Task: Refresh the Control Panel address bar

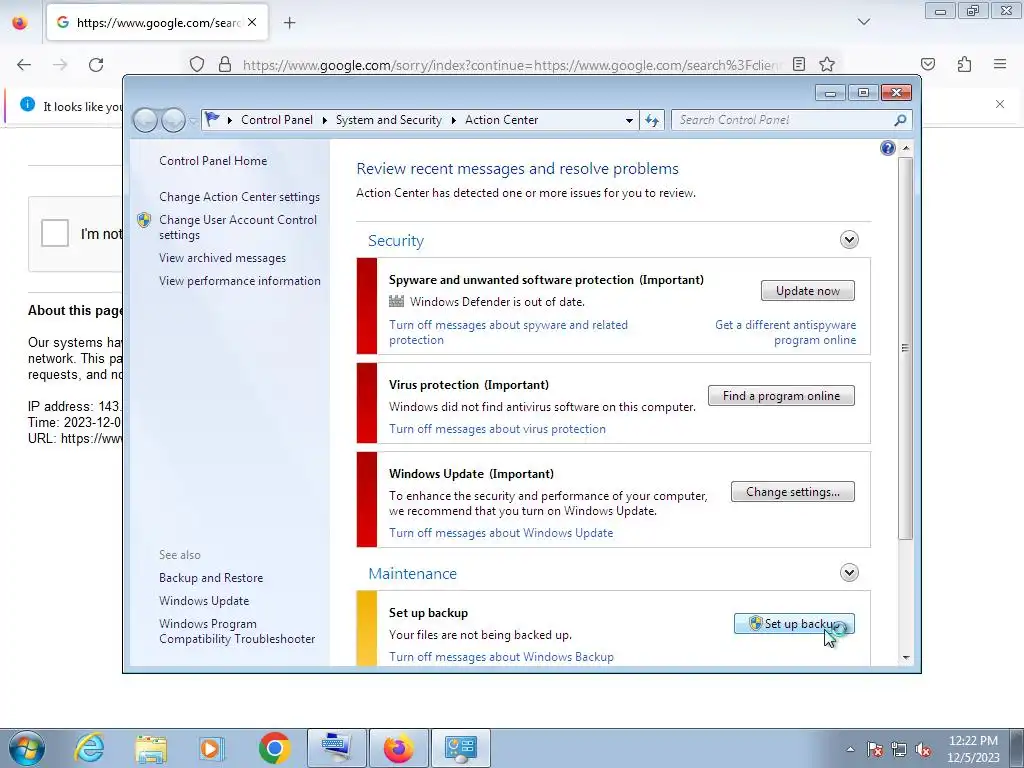Action: pyautogui.click(x=652, y=120)
